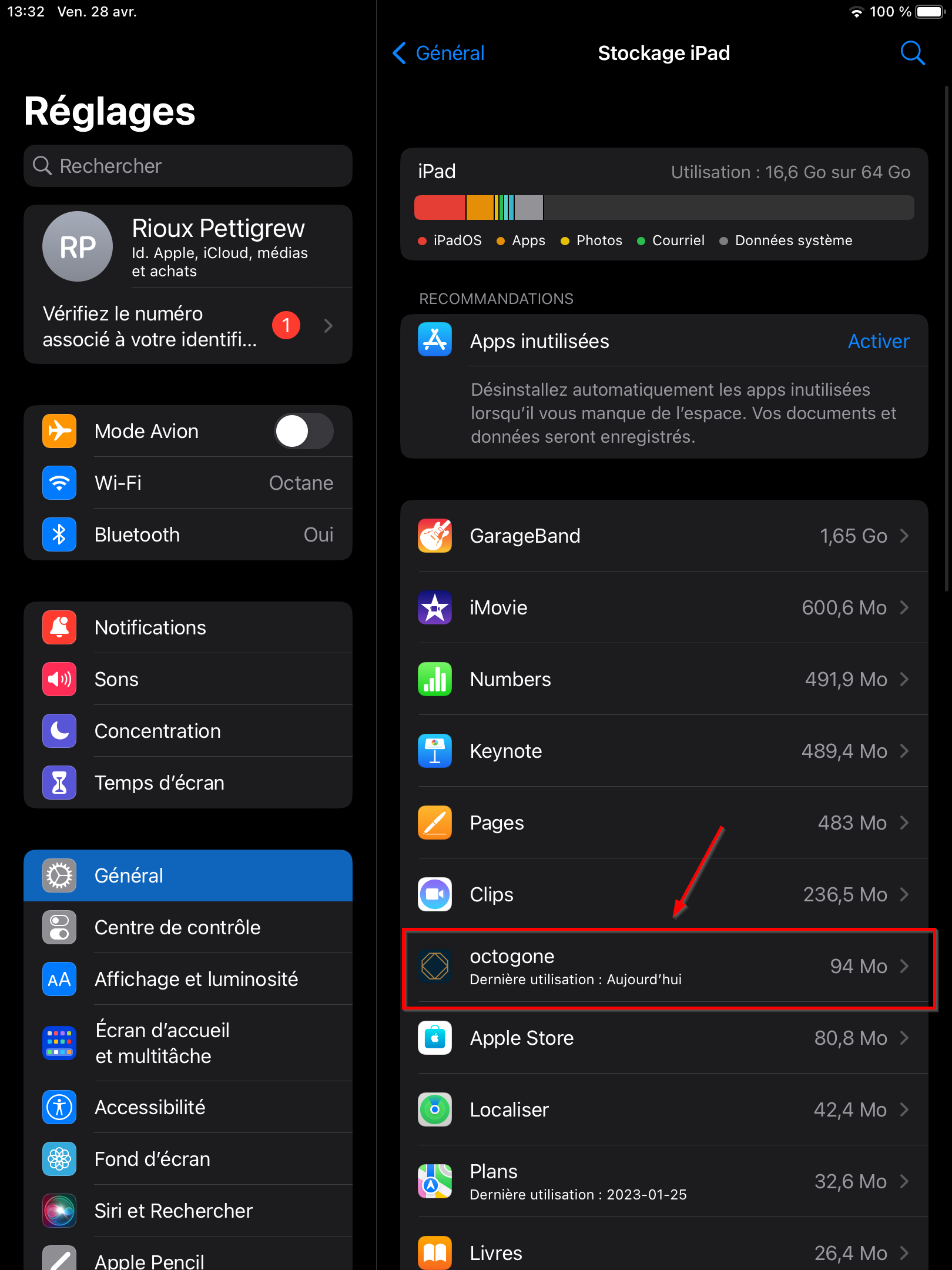Image resolution: width=952 pixels, height=1270 pixels.
Task: Expand iMovie storage details chevron
Action: pyautogui.click(x=905, y=607)
